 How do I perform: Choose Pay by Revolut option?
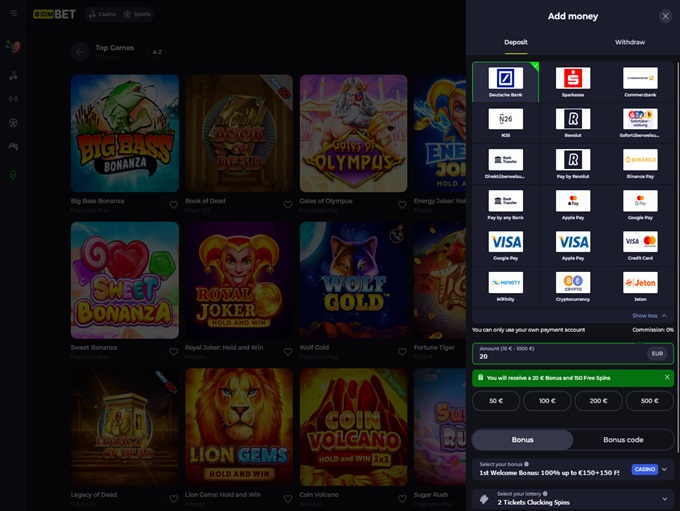pyautogui.click(x=572, y=164)
